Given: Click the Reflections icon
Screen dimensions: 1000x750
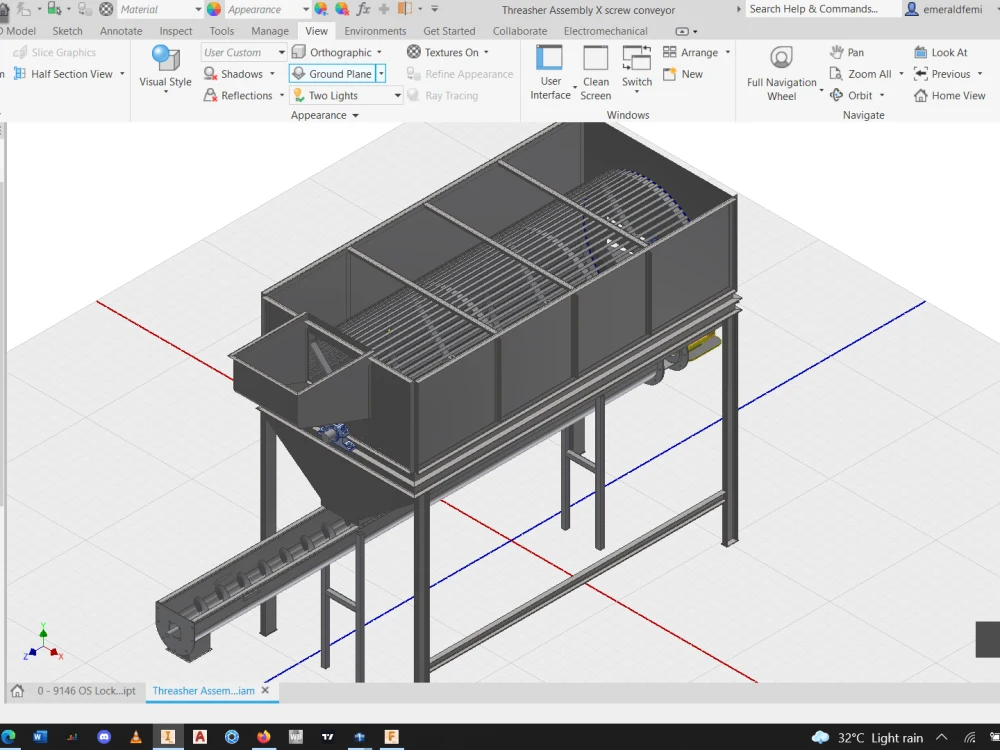Looking at the screenshot, I should tap(210, 96).
